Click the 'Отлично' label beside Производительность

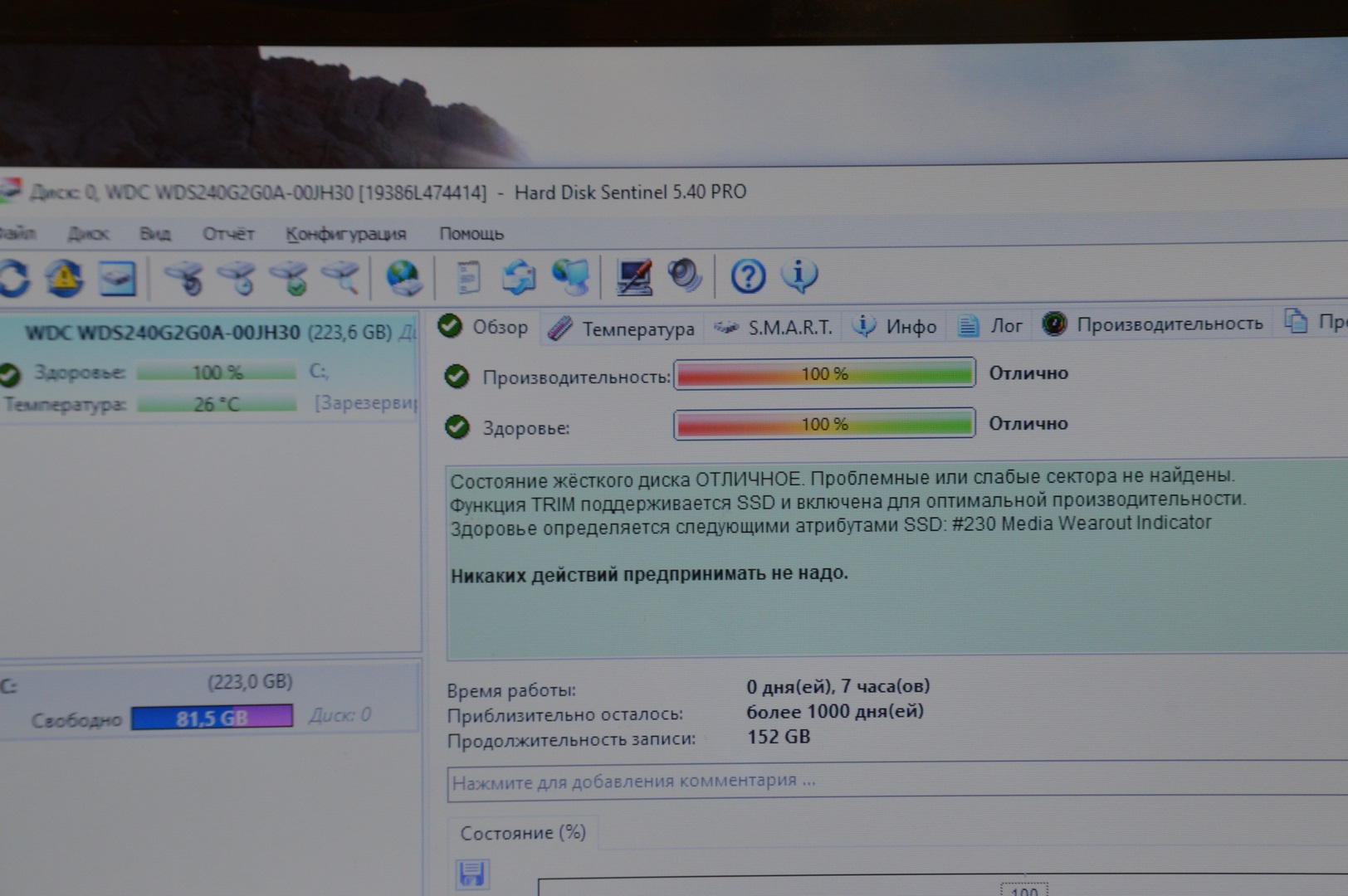pos(1028,373)
